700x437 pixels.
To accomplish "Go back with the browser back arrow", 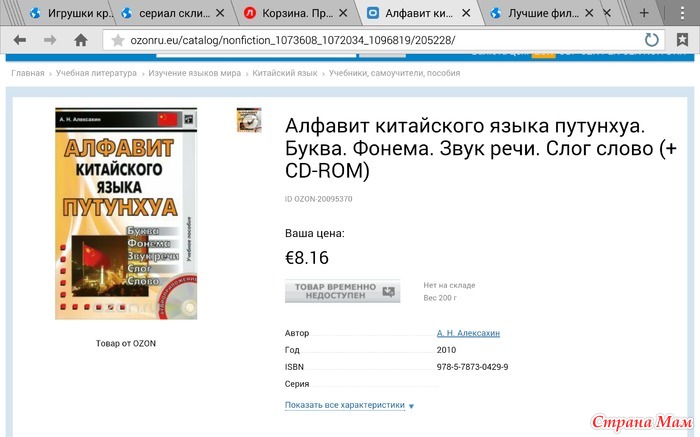I will [x=20, y=41].
